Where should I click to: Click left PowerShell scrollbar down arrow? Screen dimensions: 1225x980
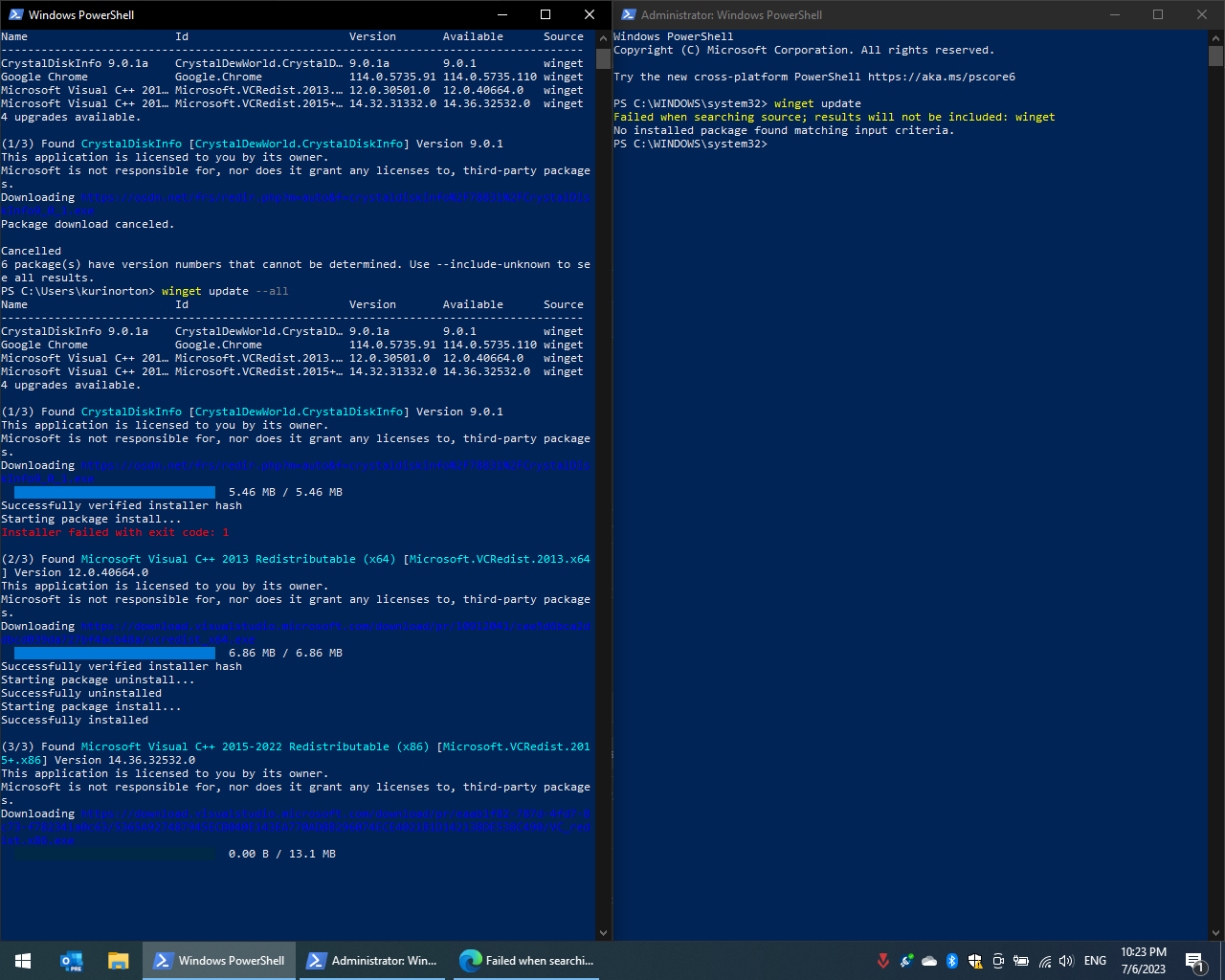coord(603,932)
